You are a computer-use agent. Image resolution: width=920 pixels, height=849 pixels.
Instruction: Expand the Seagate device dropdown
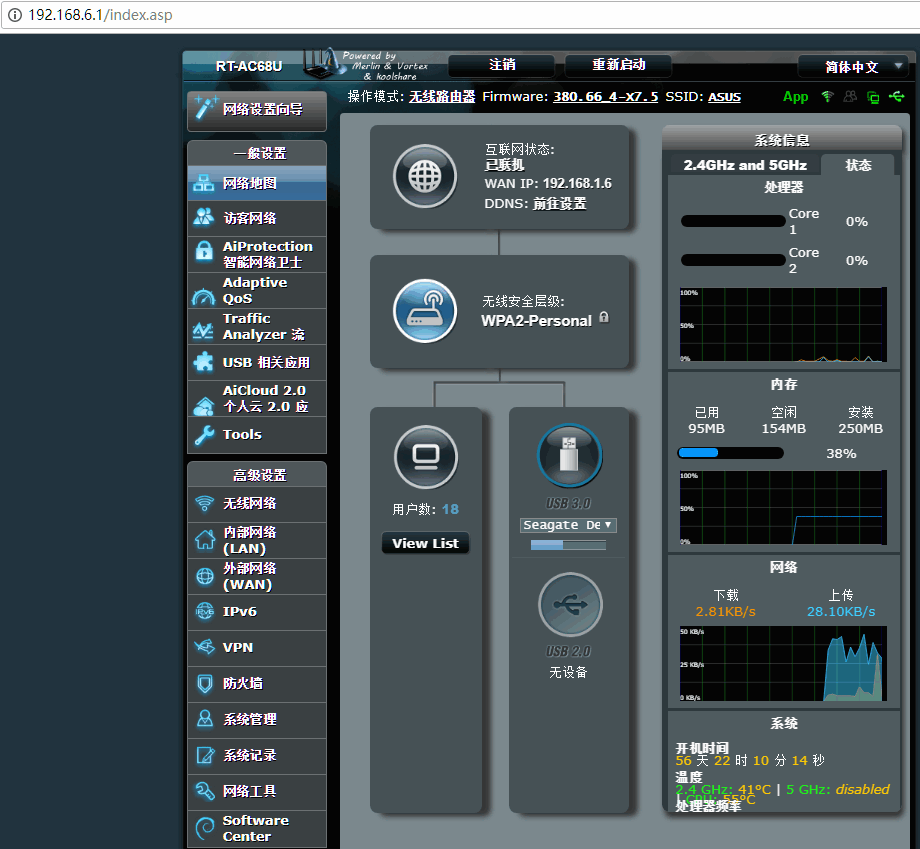568,525
